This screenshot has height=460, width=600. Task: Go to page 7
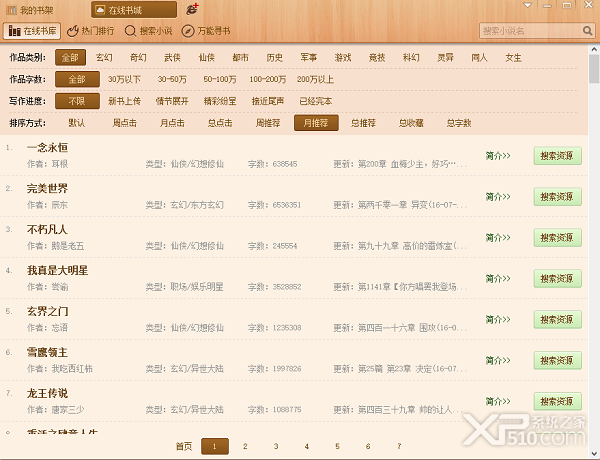(399, 446)
